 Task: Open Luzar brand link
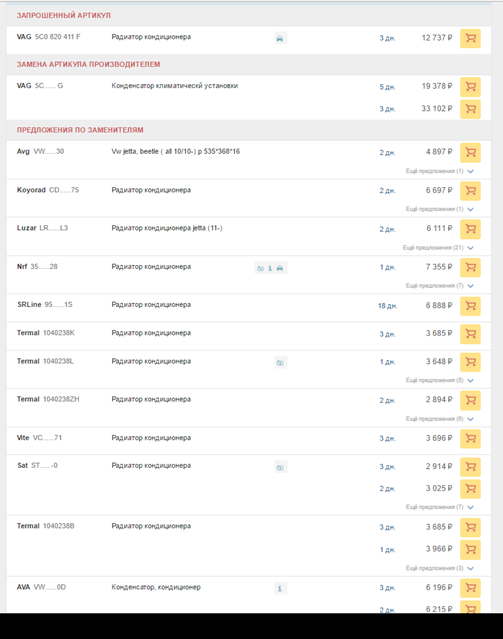click(x=26, y=228)
